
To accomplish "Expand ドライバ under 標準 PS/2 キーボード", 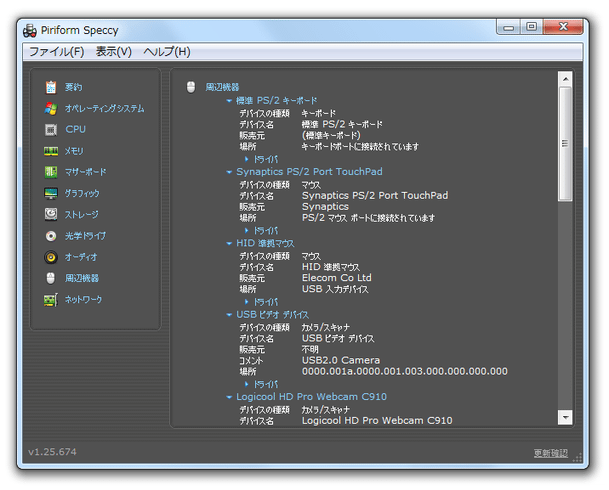I will tap(247, 159).
